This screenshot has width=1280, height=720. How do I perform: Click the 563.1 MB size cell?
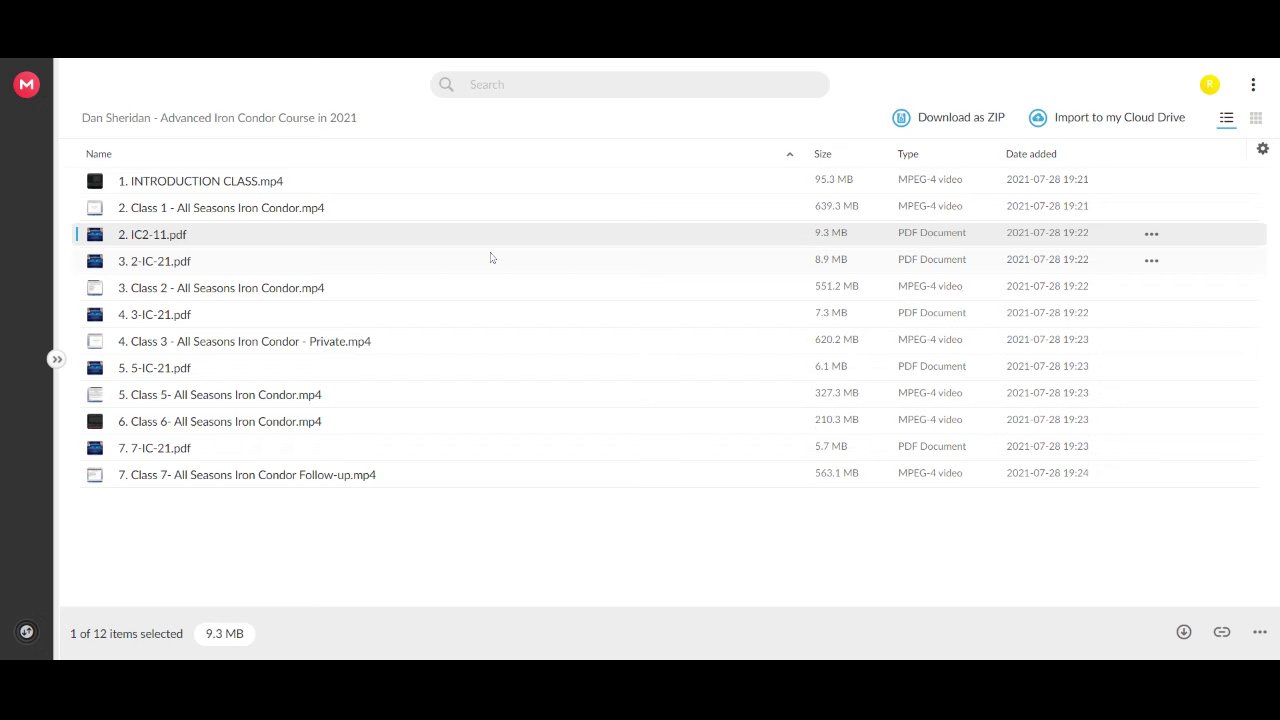(x=836, y=473)
